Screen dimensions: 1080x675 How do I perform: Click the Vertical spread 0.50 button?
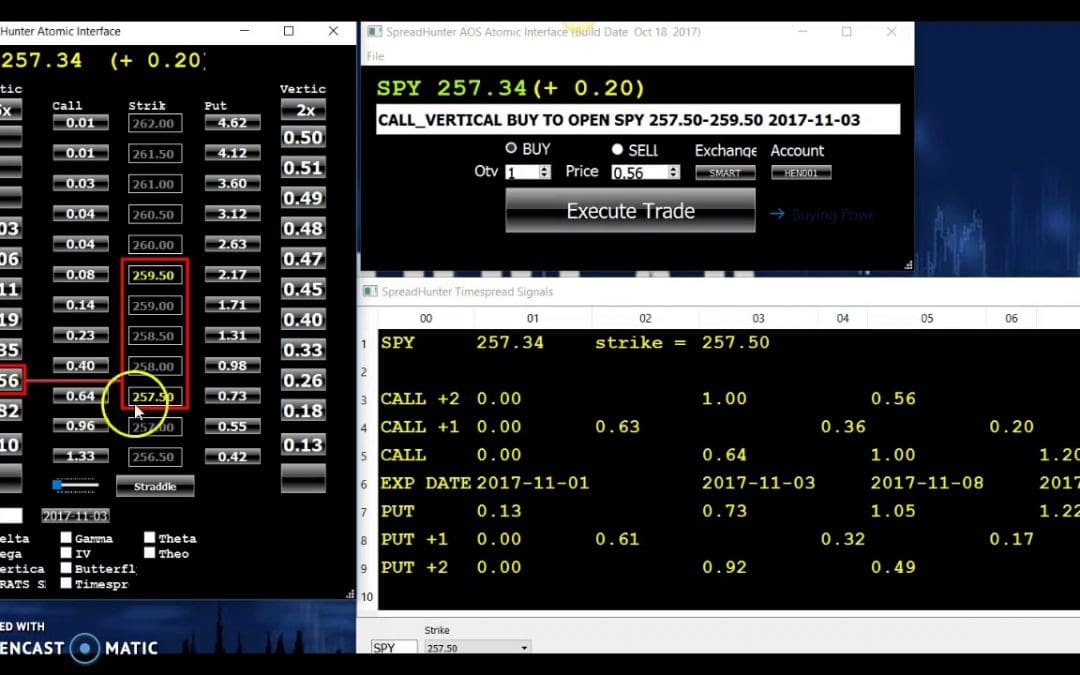tap(303, 138)
